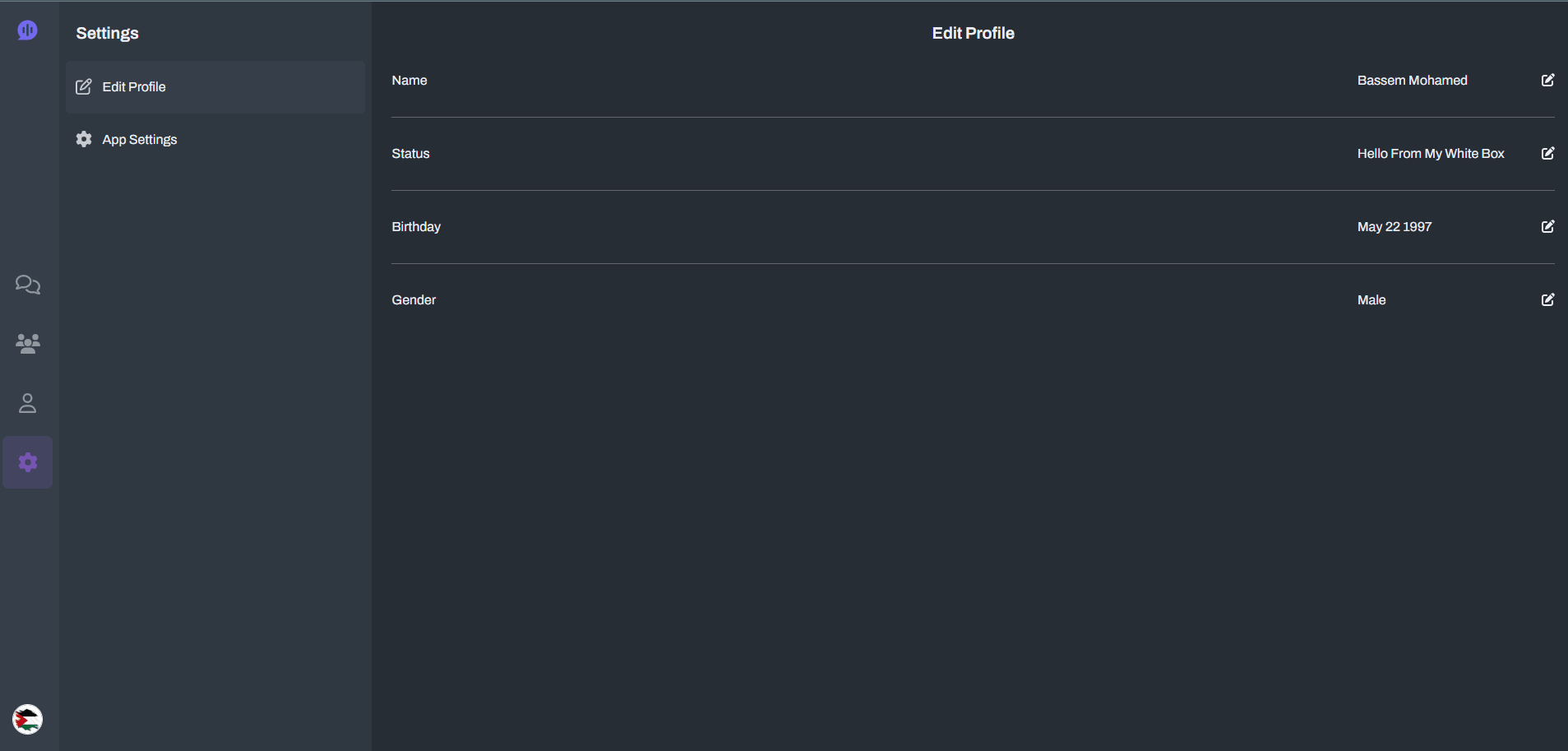Viewport: 1568px width, 751px height.
Task: Click the May 22 1997 birthday value
Action: point(1395,227)
